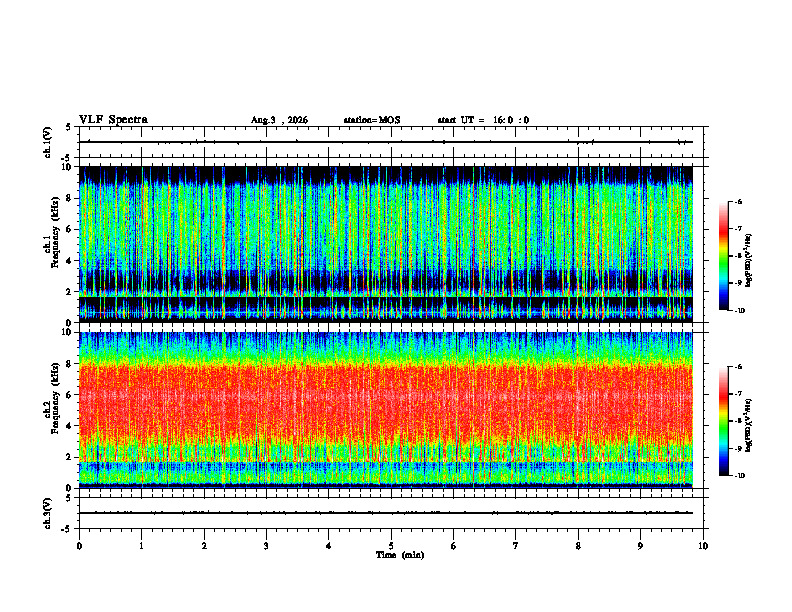
Task: Click the time axis tick label "3"
Action: coord(266,546)
